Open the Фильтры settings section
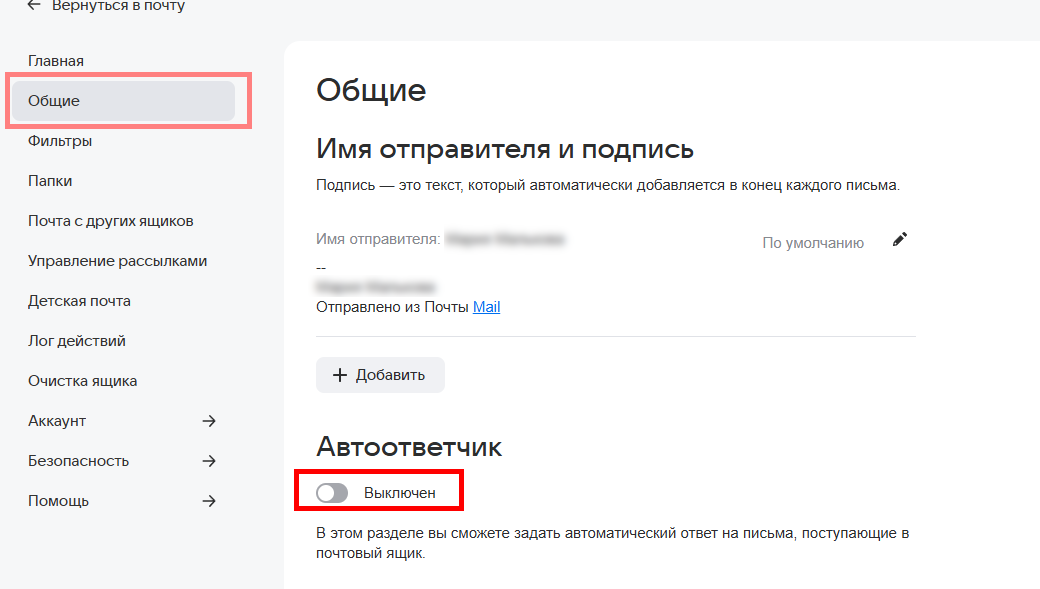 point(60,141)
